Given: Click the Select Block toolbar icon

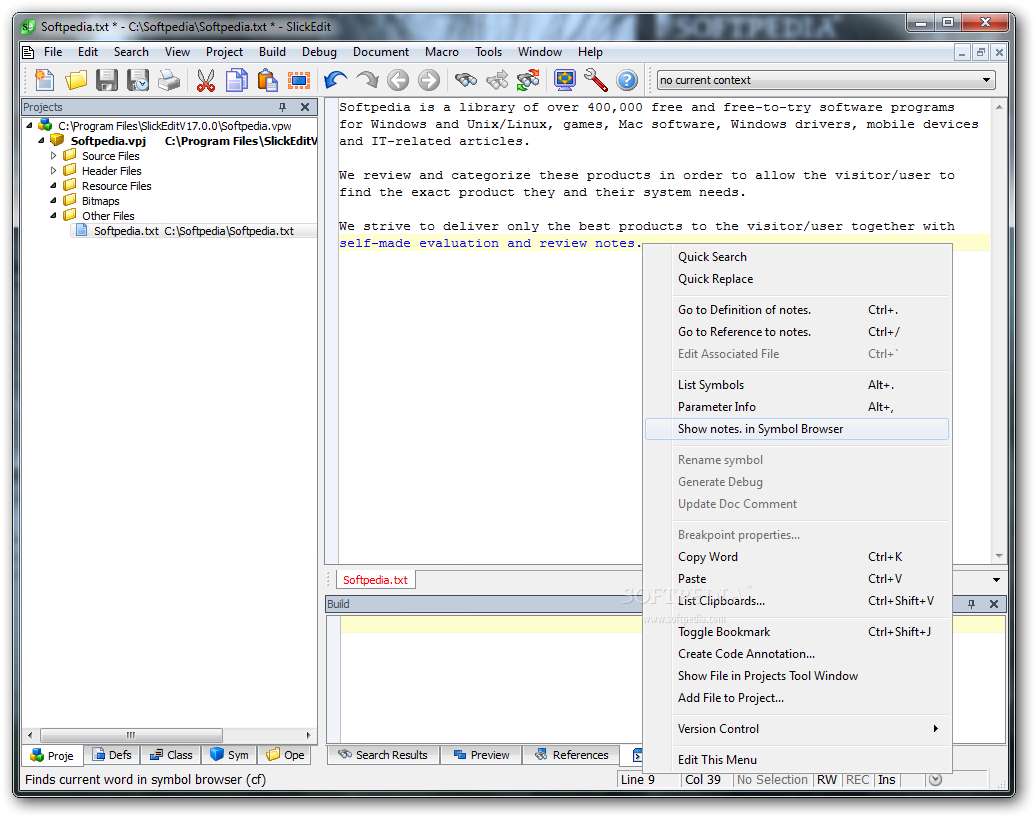Looking at the screenshot, I should [x=299, y=80].
